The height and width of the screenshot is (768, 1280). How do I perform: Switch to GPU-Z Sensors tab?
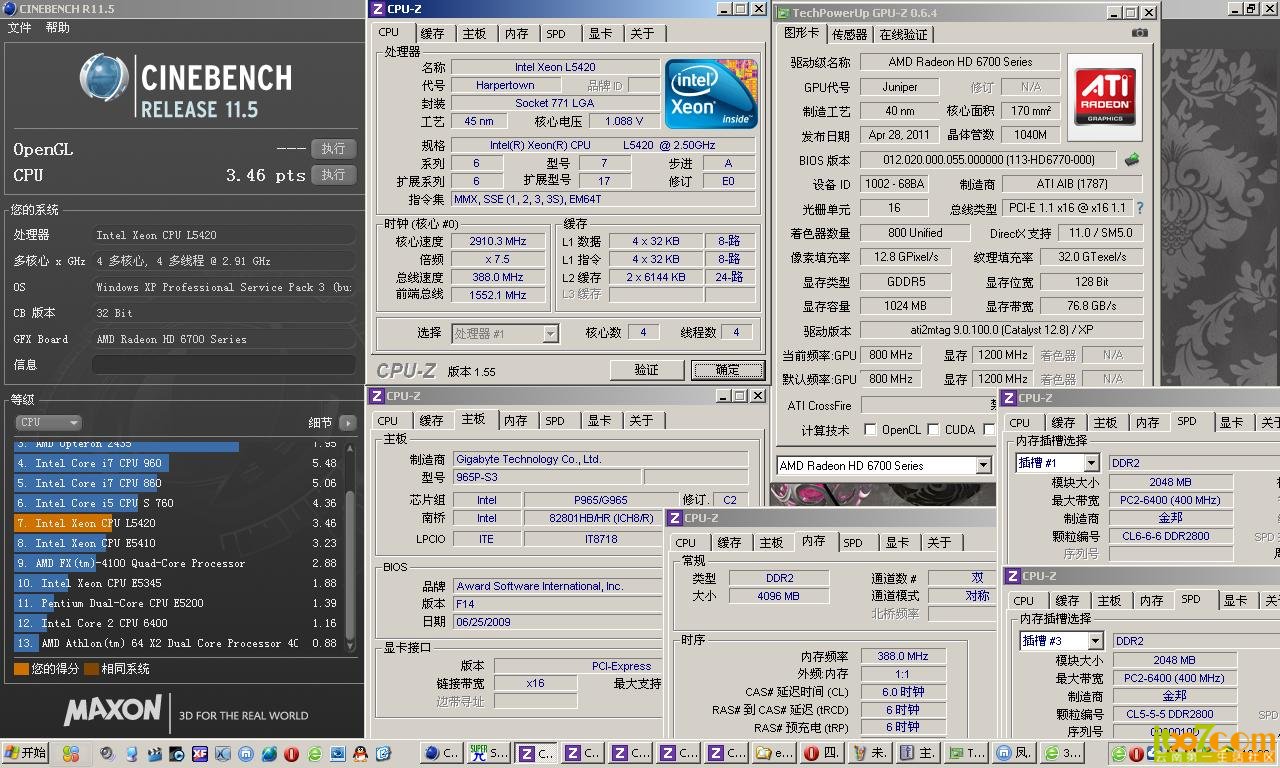pyautogui.click(x=850, y=34)
